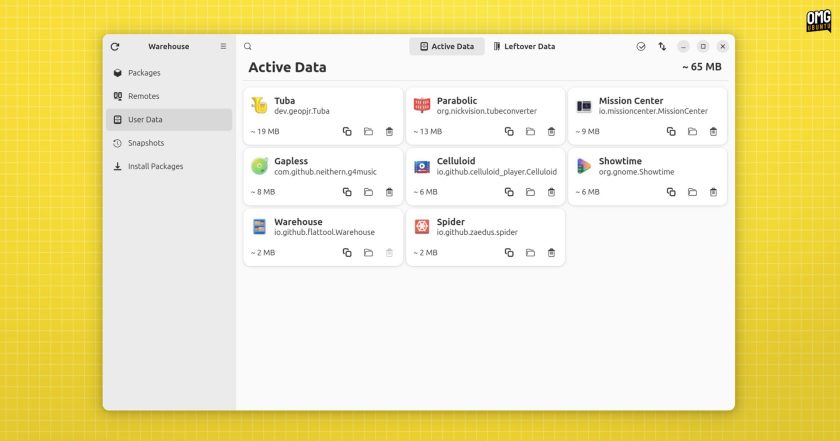Viewport: 840px width, 441px height.
Task: Open Warehouse data folder
Action: [368, 252]
